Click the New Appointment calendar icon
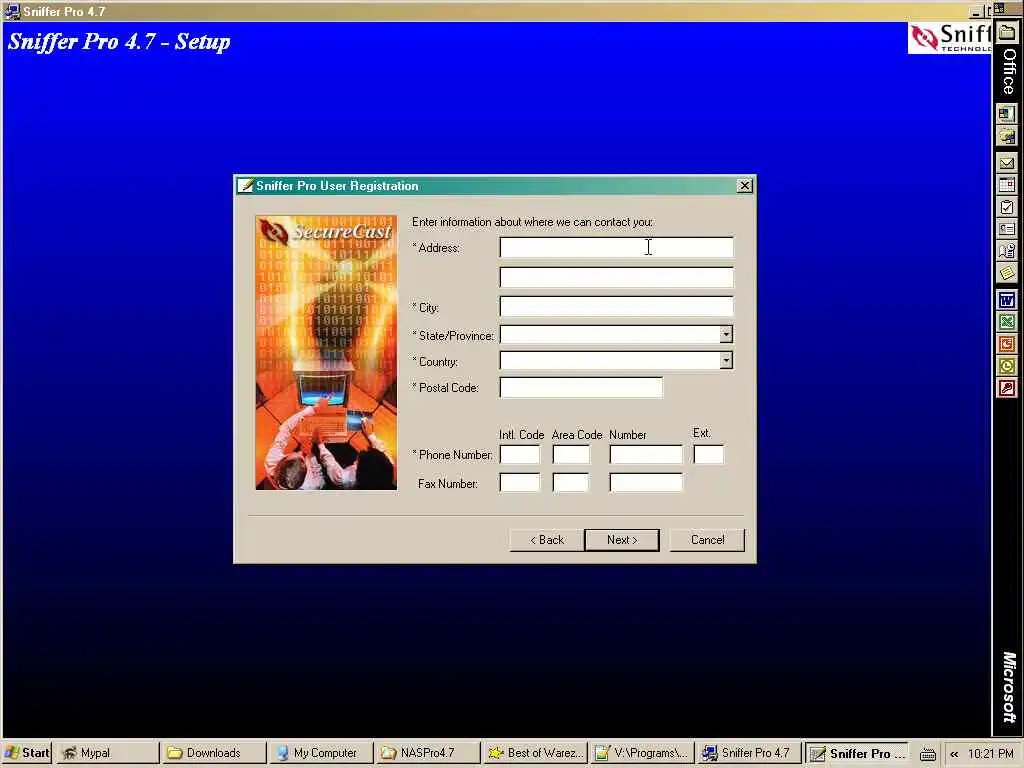 click(x=1007, y=185)
